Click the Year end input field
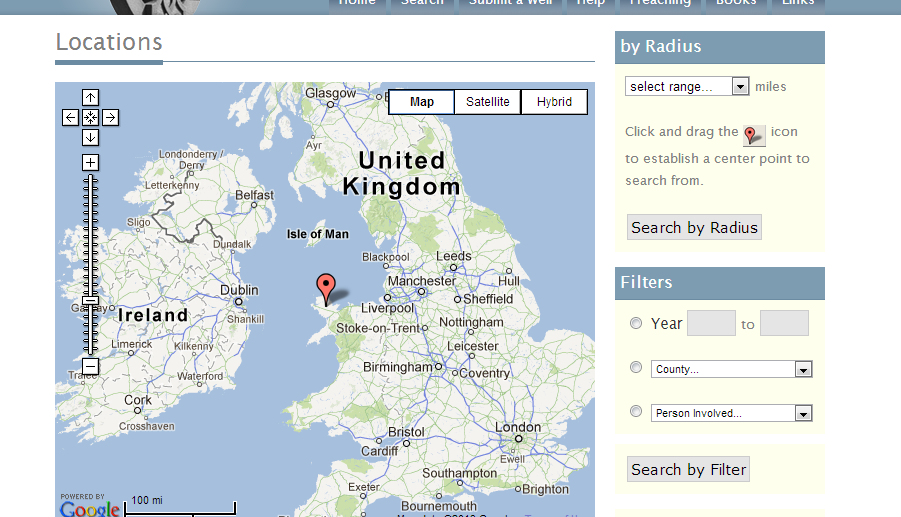 coord(784,323)
